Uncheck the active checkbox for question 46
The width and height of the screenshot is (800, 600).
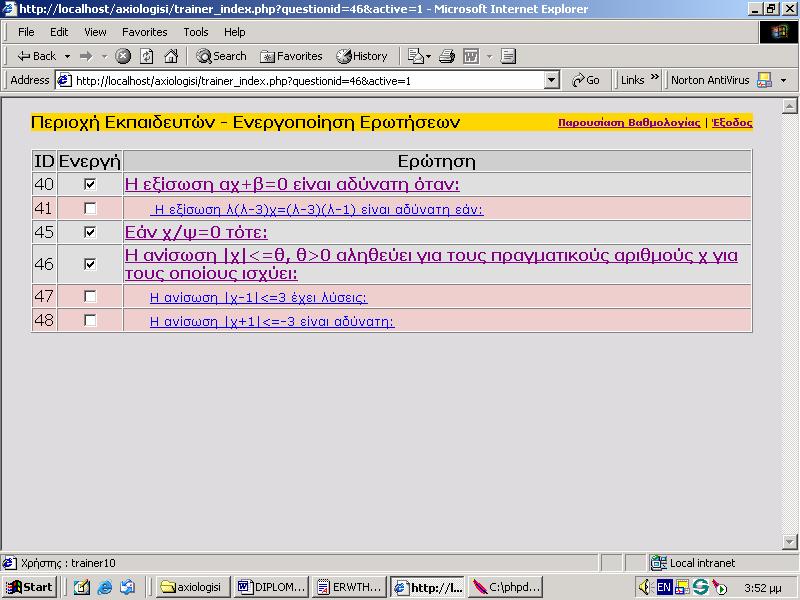(90, 264)
